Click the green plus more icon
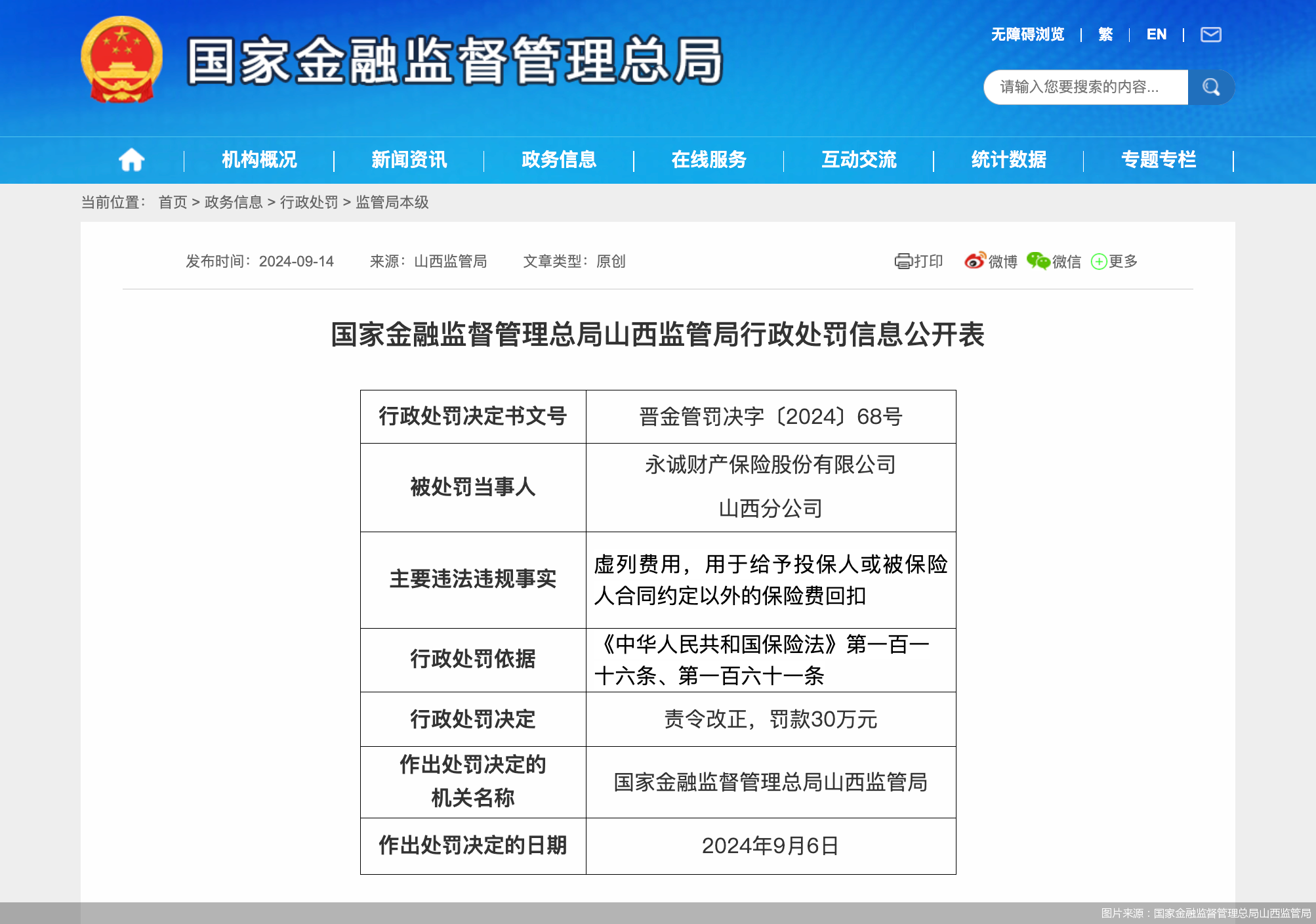1316x924 pixels. 1099,262
